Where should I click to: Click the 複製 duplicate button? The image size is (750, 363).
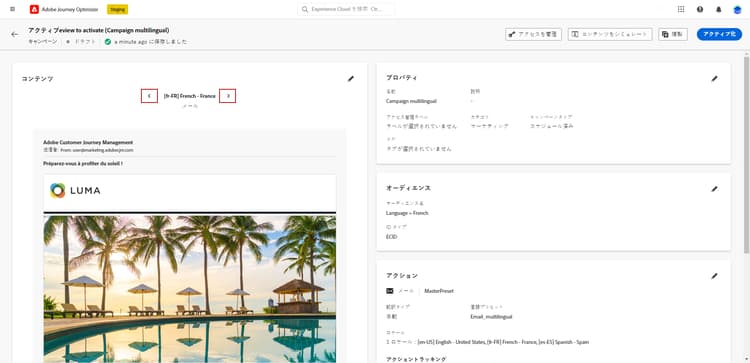pos(673,34)
